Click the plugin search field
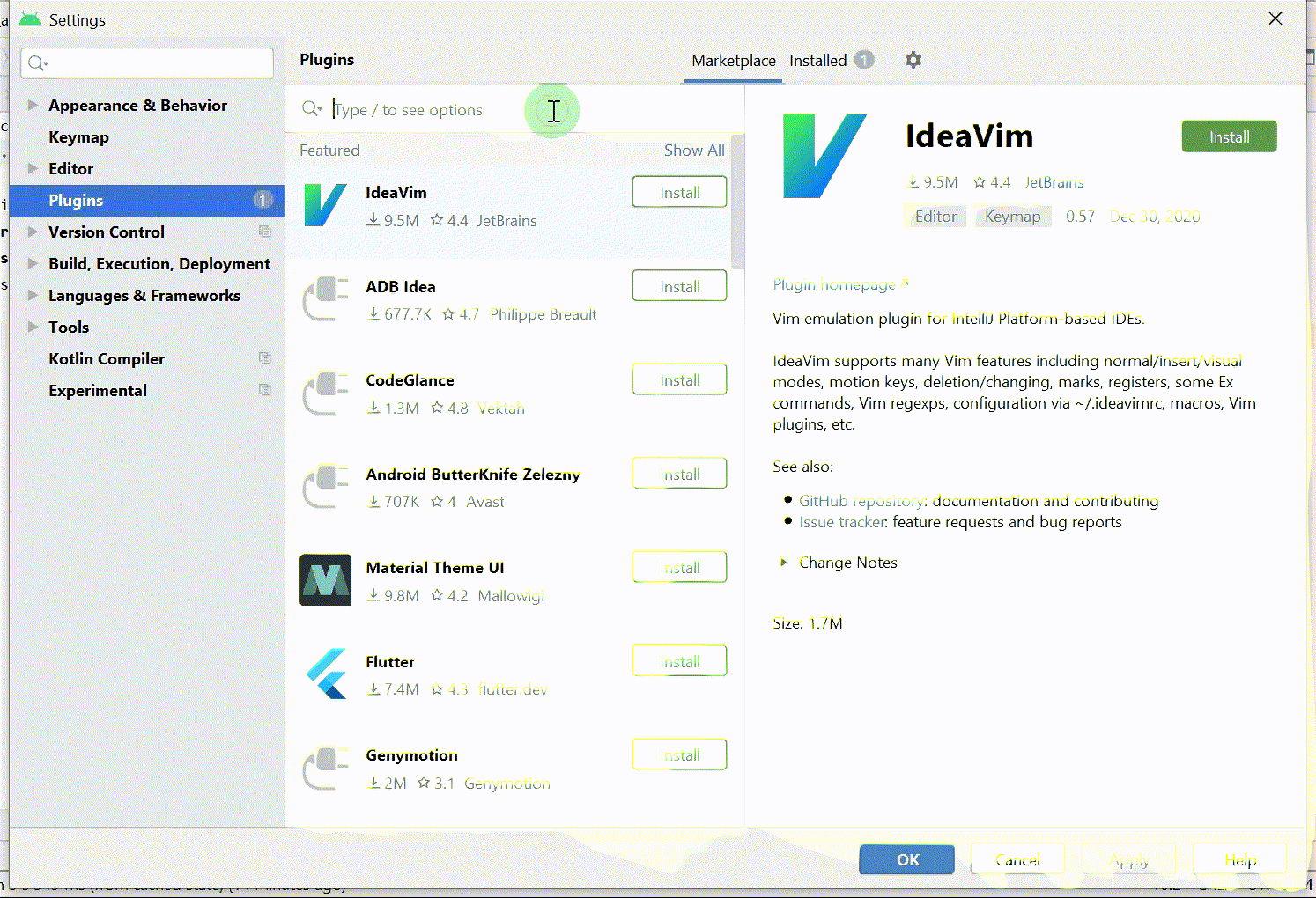This screenshot has width=1316, height=898. [515, 110]
